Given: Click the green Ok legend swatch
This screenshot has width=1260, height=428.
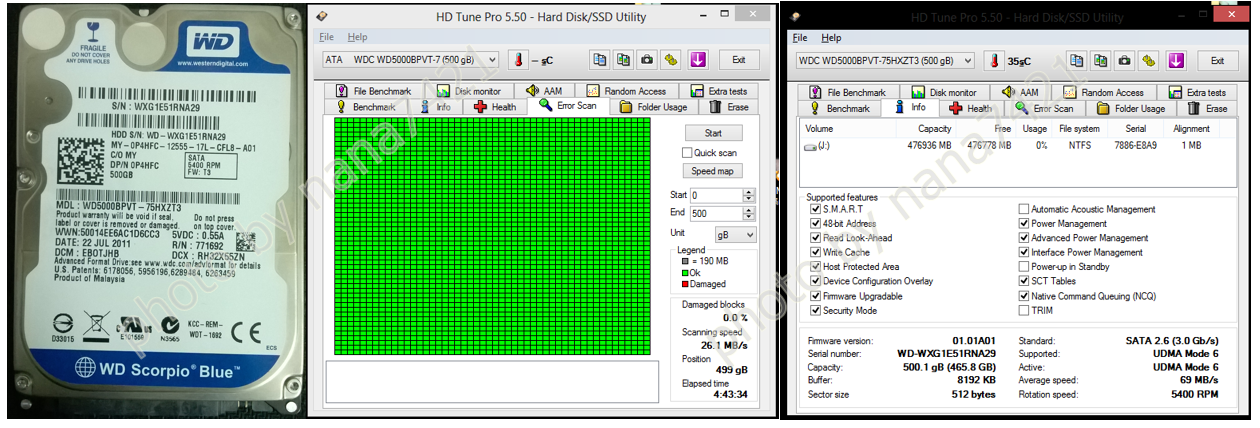Looking at the screenshot, I should [x=684, y=272].
